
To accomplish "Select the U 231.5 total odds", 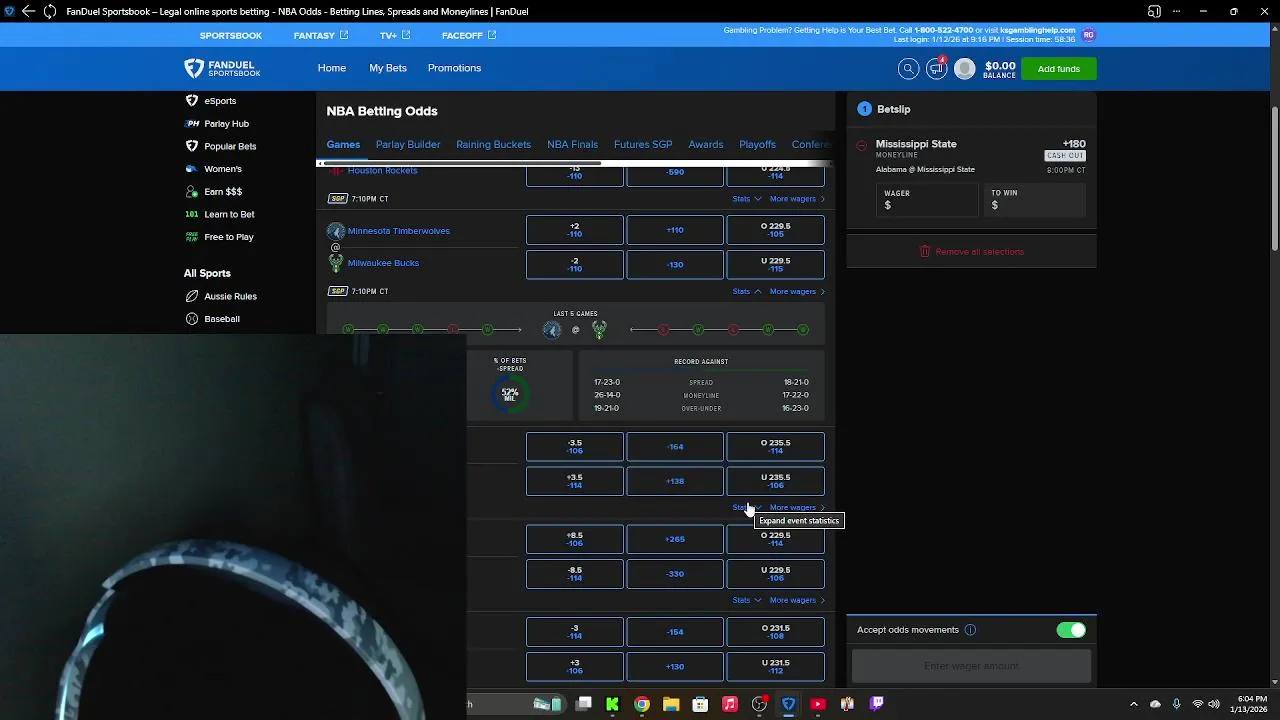I will point(775,667).
